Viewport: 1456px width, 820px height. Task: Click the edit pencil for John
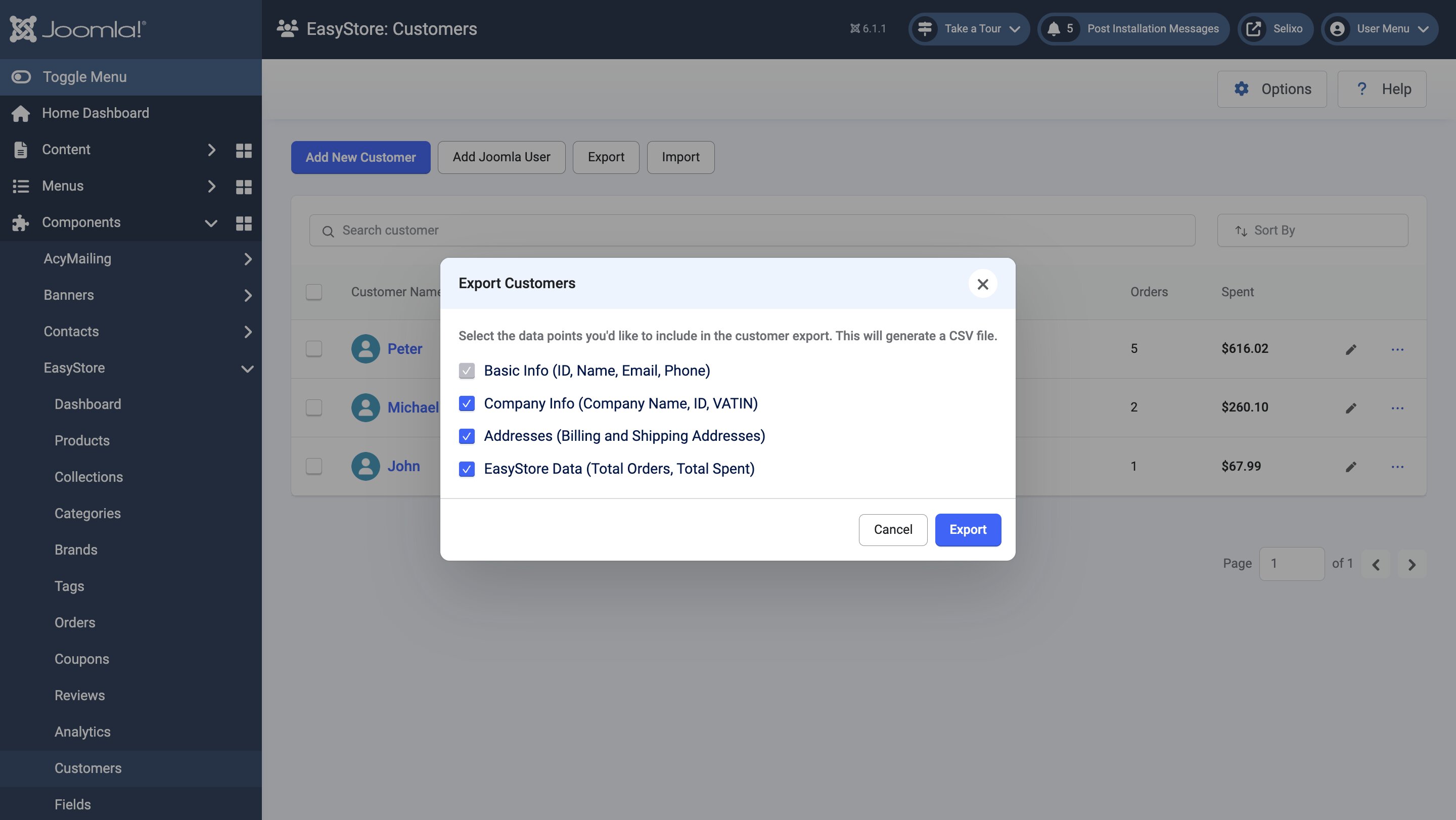(1351, 467)
